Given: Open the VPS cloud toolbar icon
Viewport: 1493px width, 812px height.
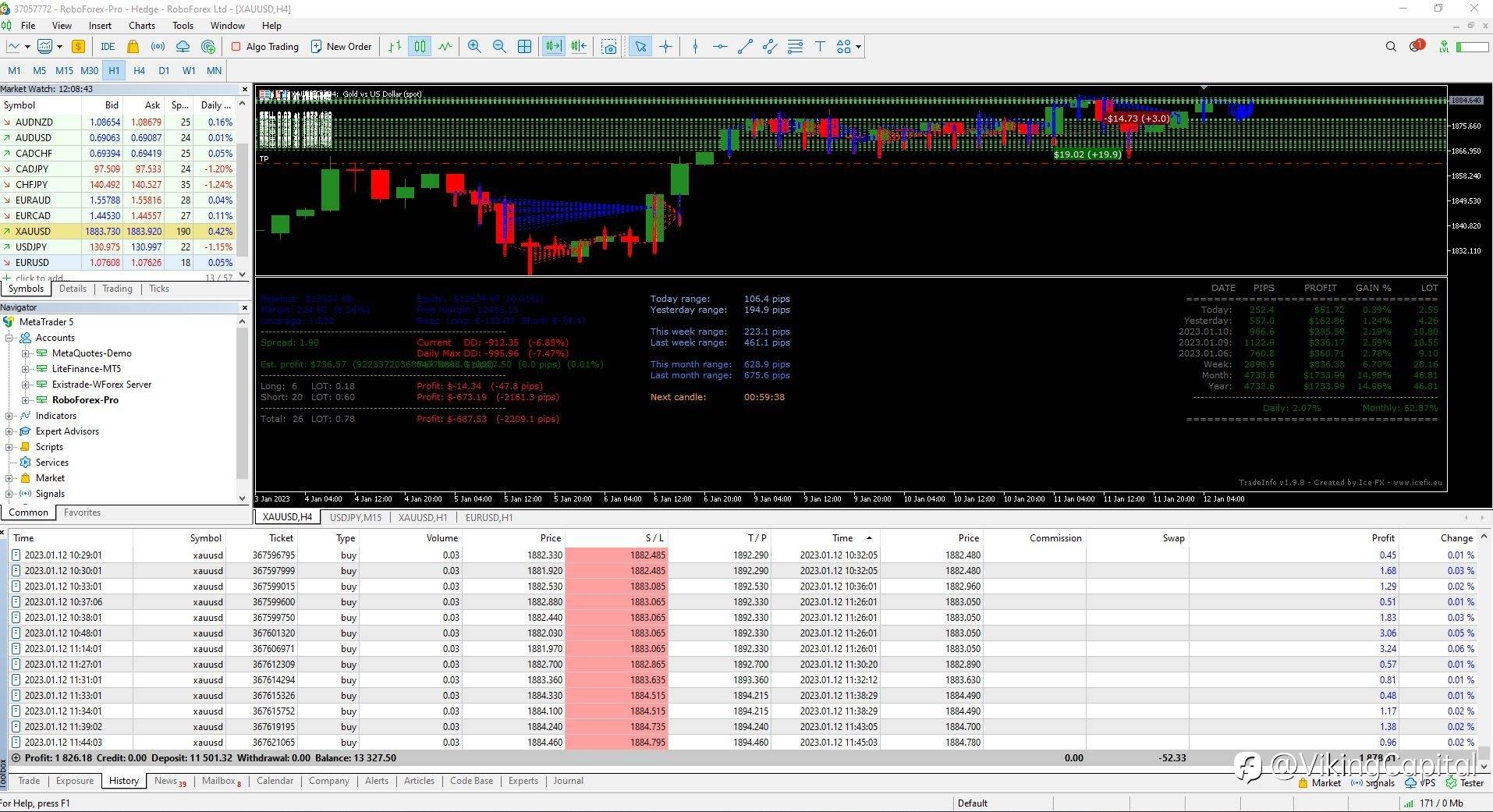Looking at the screenshot, I should 183,47.
